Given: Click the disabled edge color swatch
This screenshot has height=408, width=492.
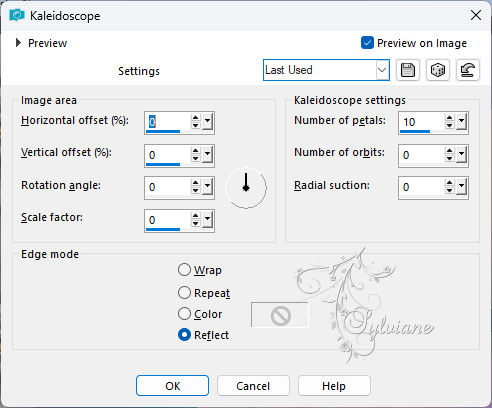Looking at the screenshot, I should tap(280, 315).
